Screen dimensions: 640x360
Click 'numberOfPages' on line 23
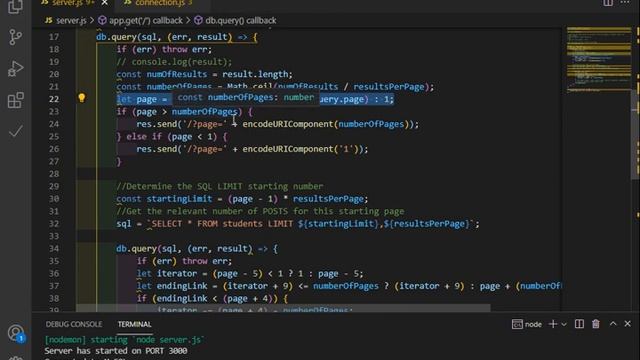[204, 111]
